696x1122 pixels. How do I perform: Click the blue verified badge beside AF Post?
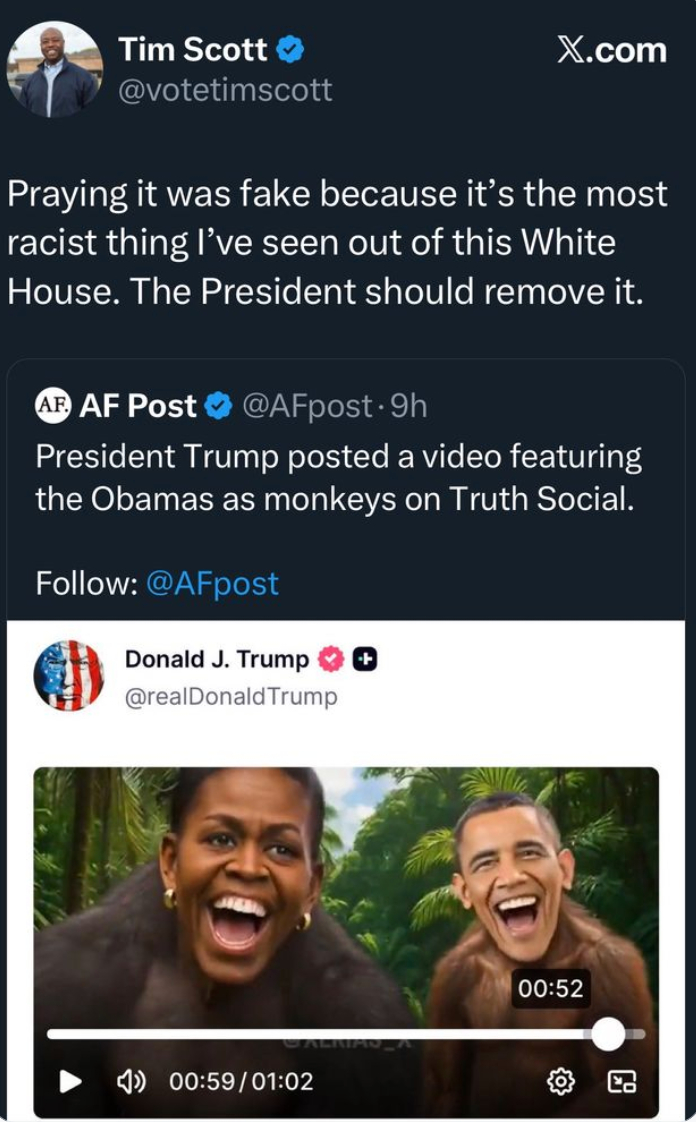[218, 406]
